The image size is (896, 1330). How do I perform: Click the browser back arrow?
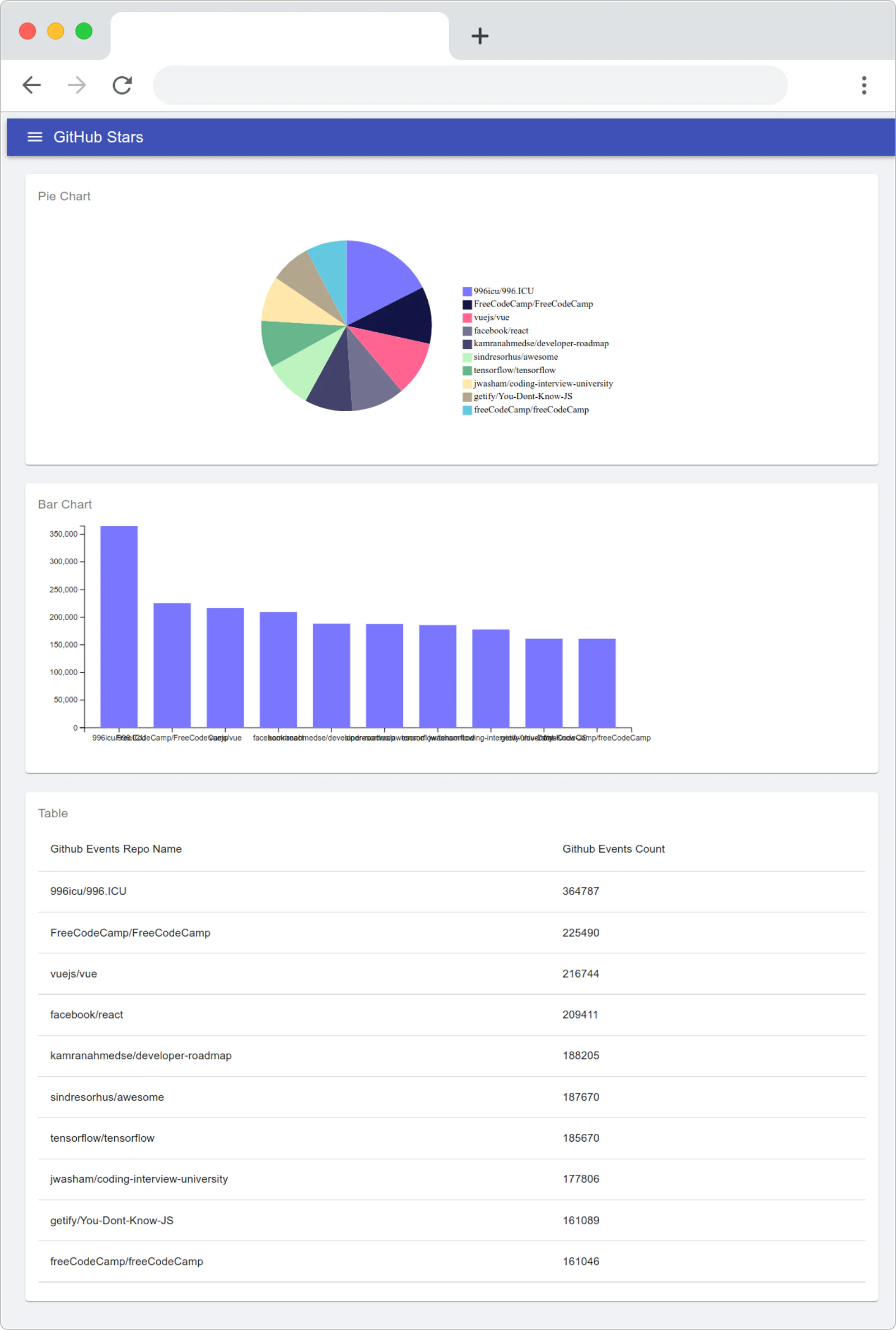click(x=31, y=85)
